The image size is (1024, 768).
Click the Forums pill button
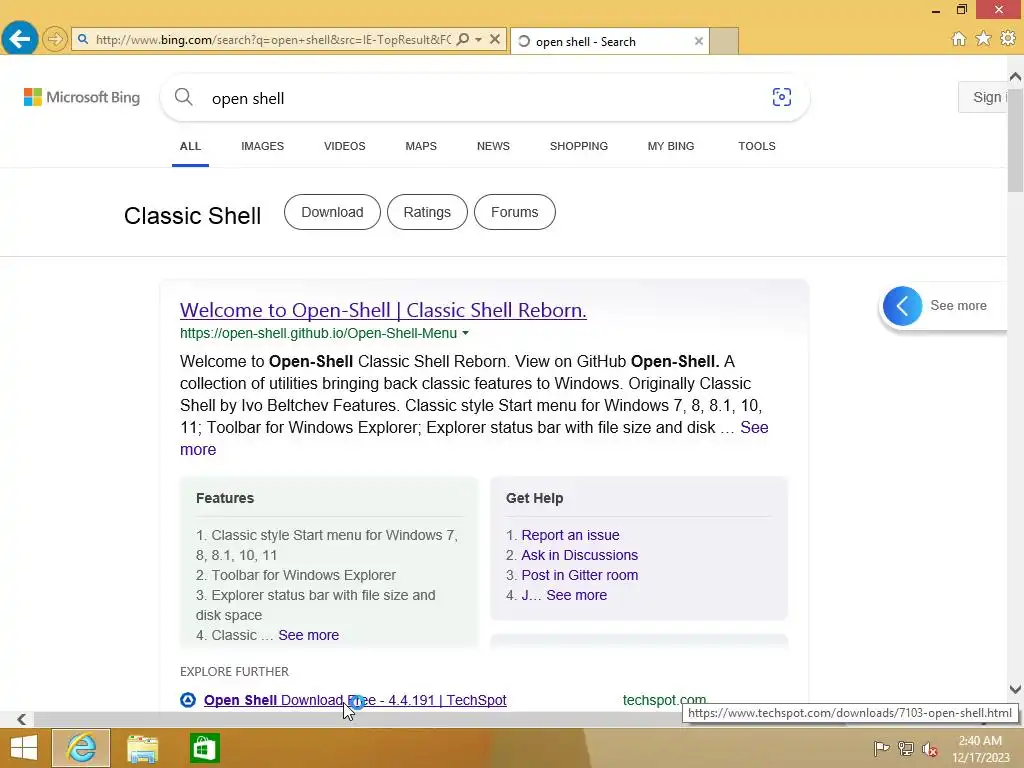515,212
